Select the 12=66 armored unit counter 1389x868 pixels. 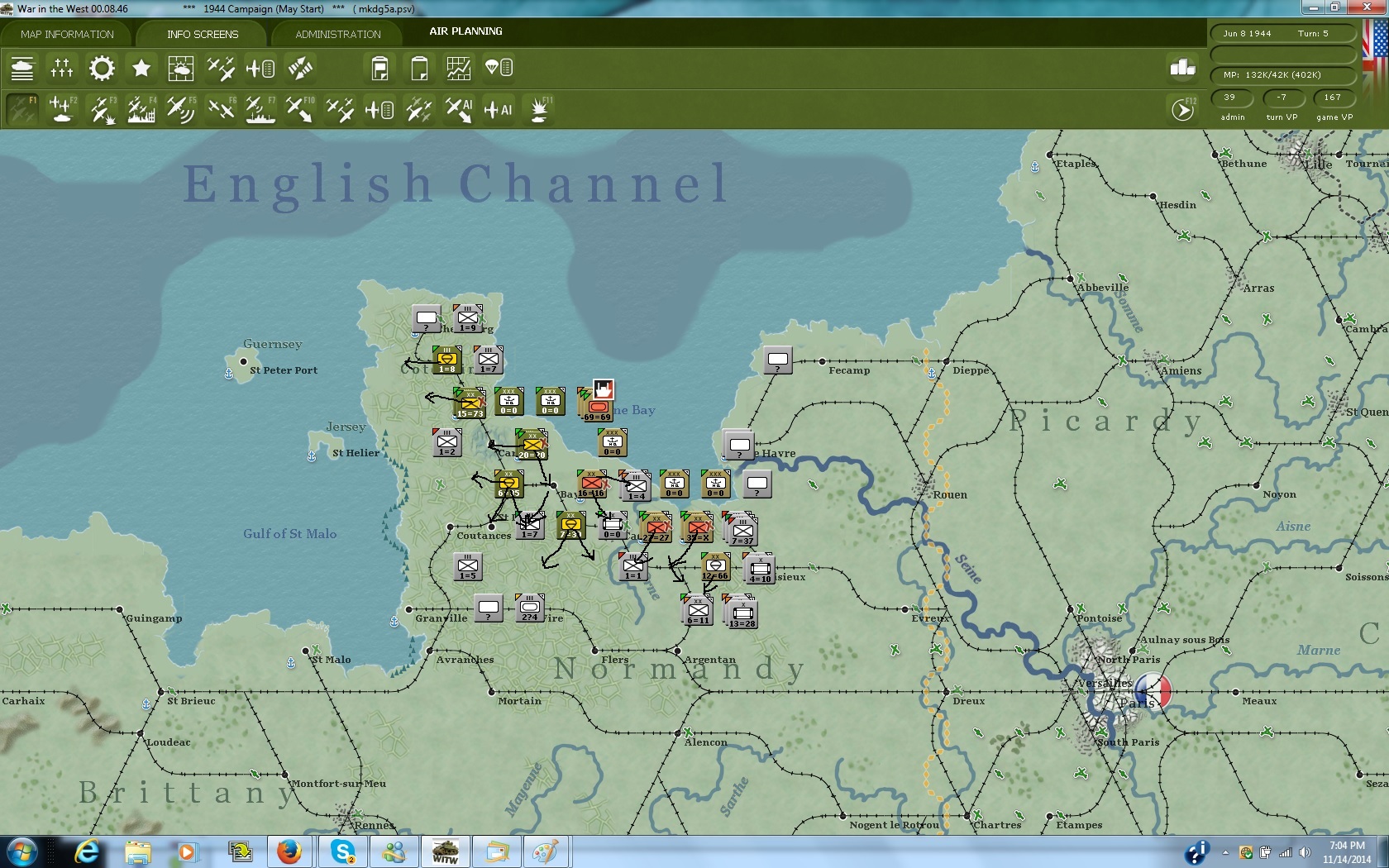[x=715, y=567]
